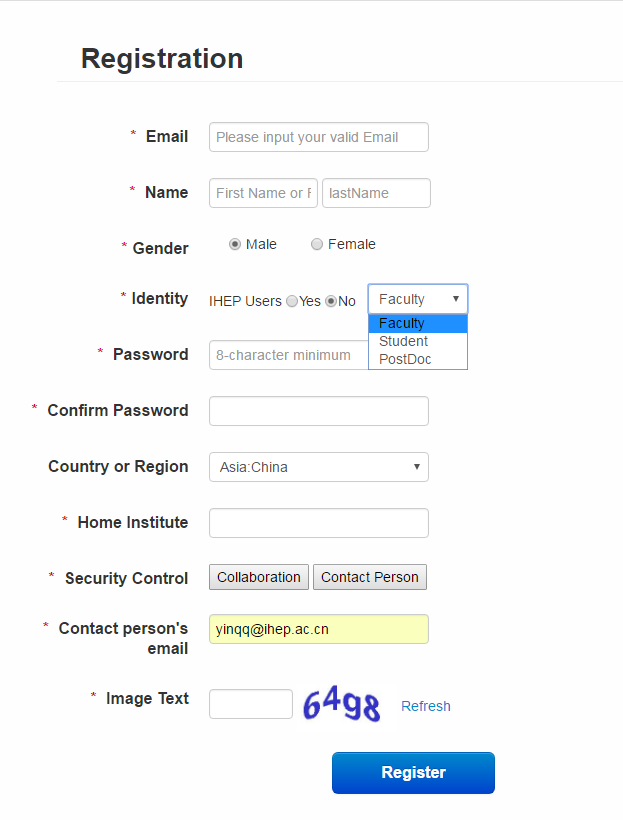Viewport: 623px width, 820px height.
Task: Click the Contact Person button
Action: point(370,577)
